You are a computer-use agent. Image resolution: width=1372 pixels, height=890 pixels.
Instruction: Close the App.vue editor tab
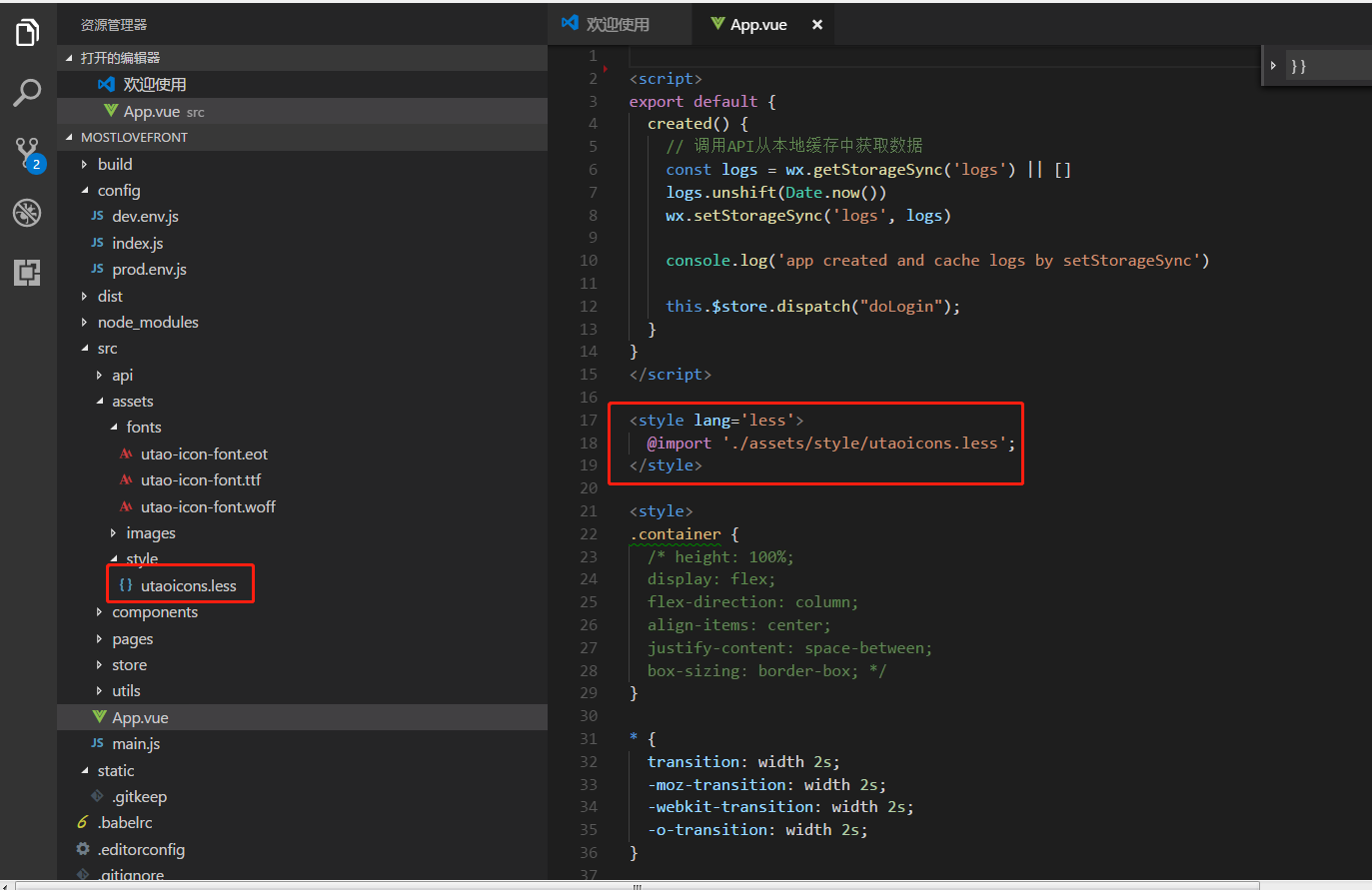[817, 25]
